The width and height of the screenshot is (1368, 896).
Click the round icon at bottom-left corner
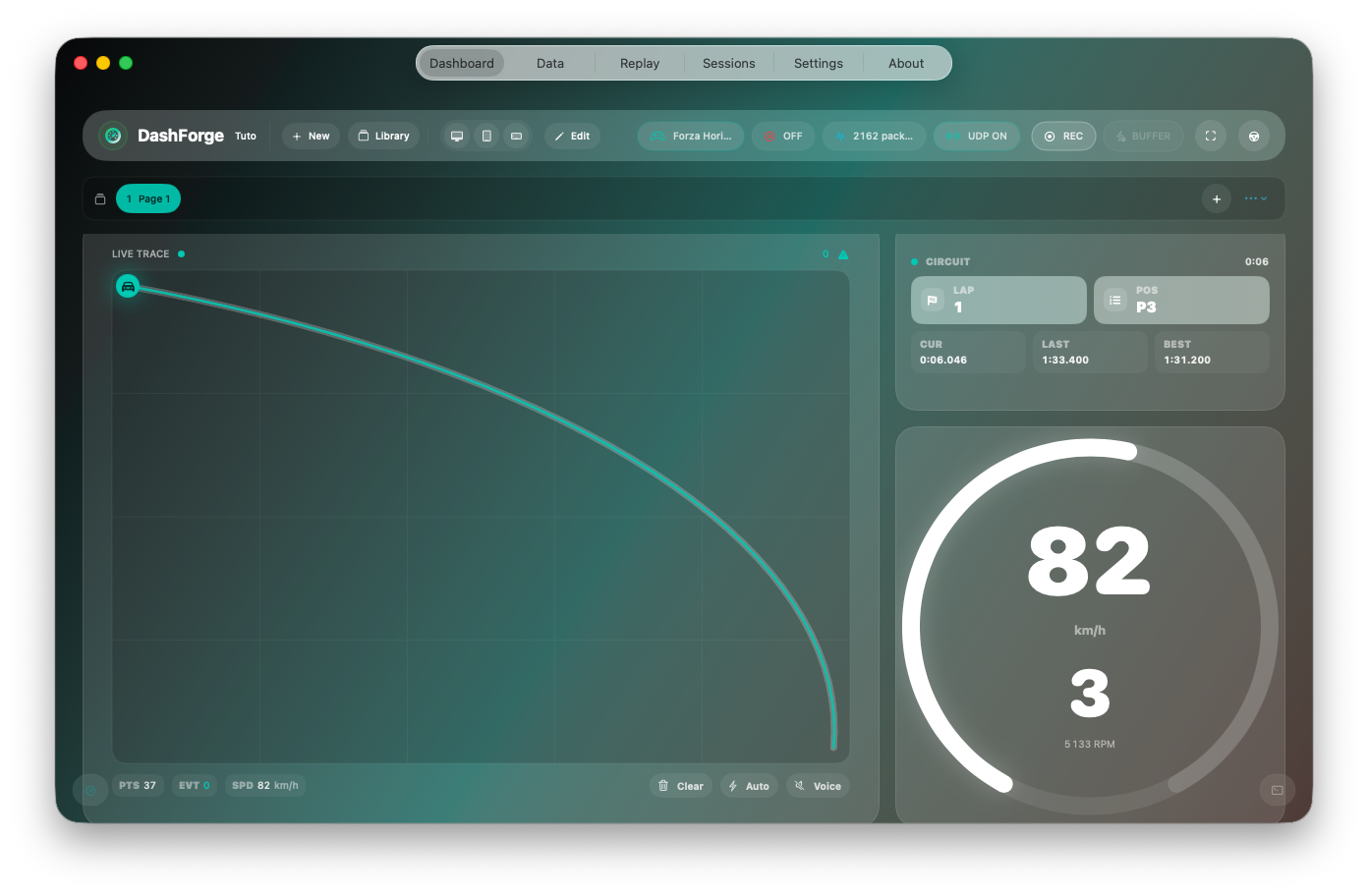[x=90, y=790]
